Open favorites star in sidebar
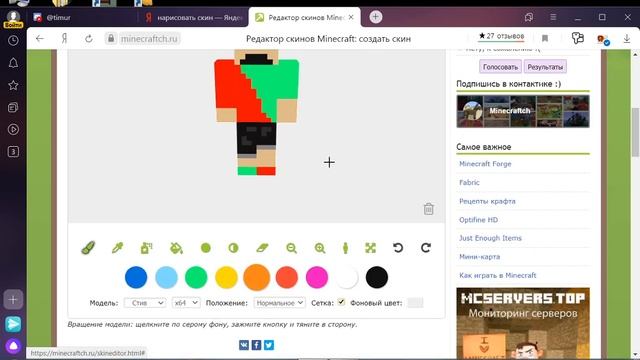 coord(13,85)
